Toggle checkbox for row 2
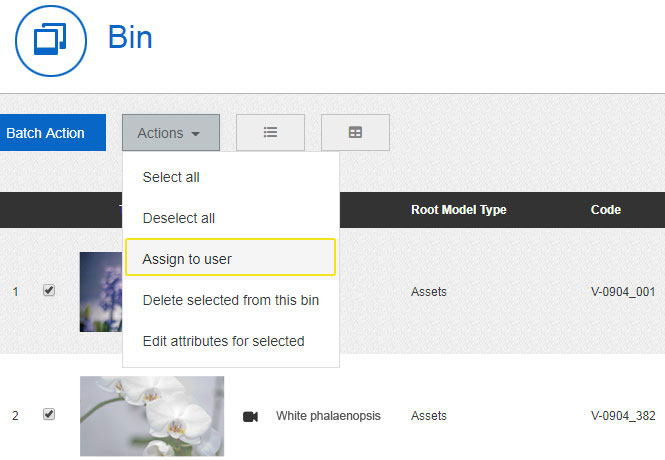The height and width of the screenshot is (460, 665). coord(49,415)
